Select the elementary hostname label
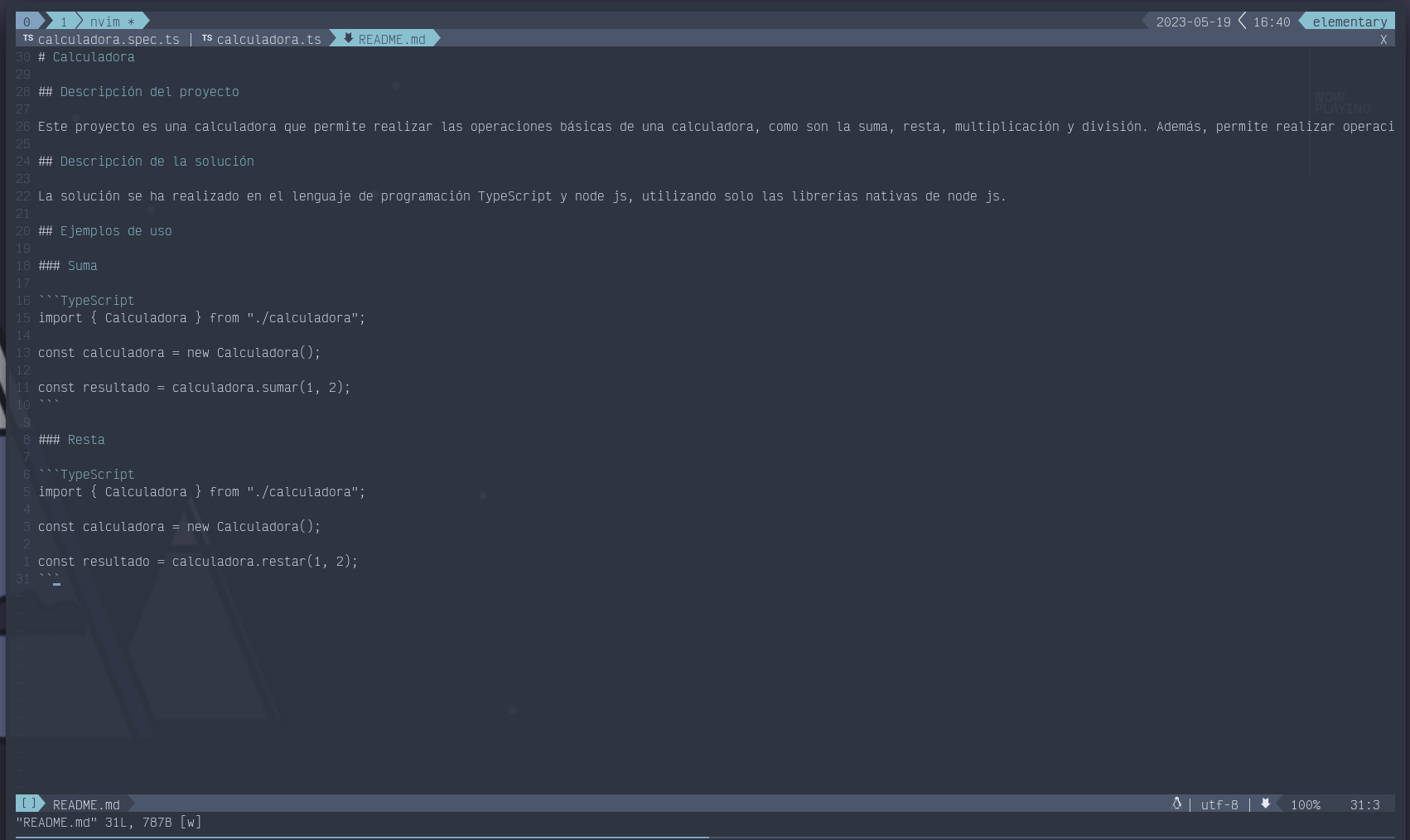 tap(1349, 22)
